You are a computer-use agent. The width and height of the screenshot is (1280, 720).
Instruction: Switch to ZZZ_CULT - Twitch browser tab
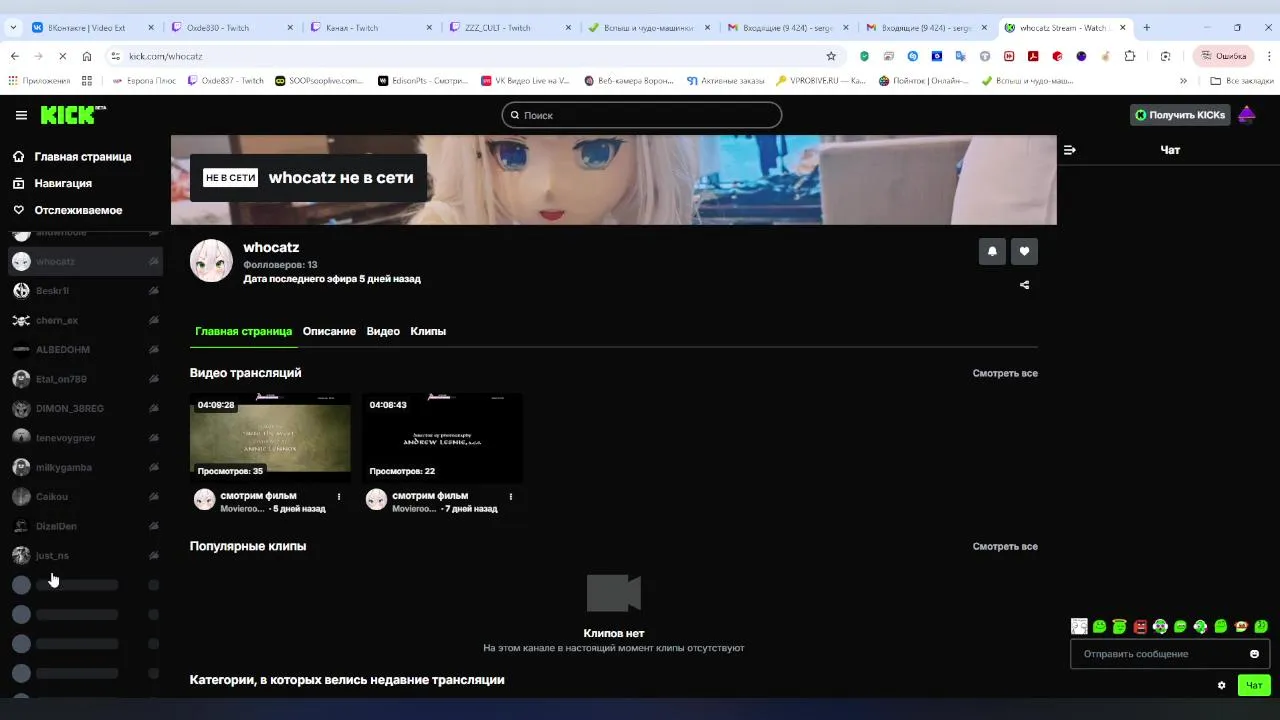tap(508, 28)
